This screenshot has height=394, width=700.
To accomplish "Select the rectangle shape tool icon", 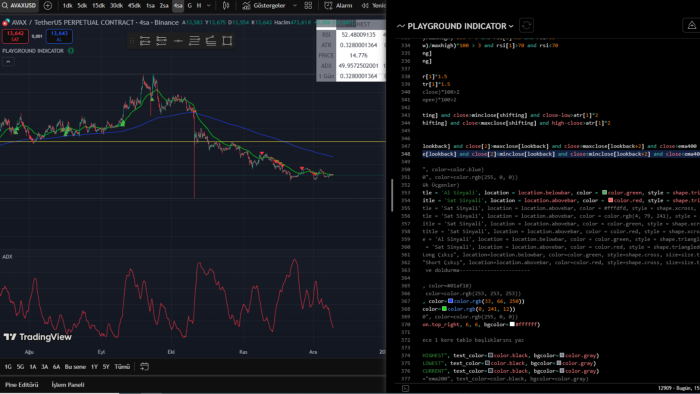I will tap(227, 41).
